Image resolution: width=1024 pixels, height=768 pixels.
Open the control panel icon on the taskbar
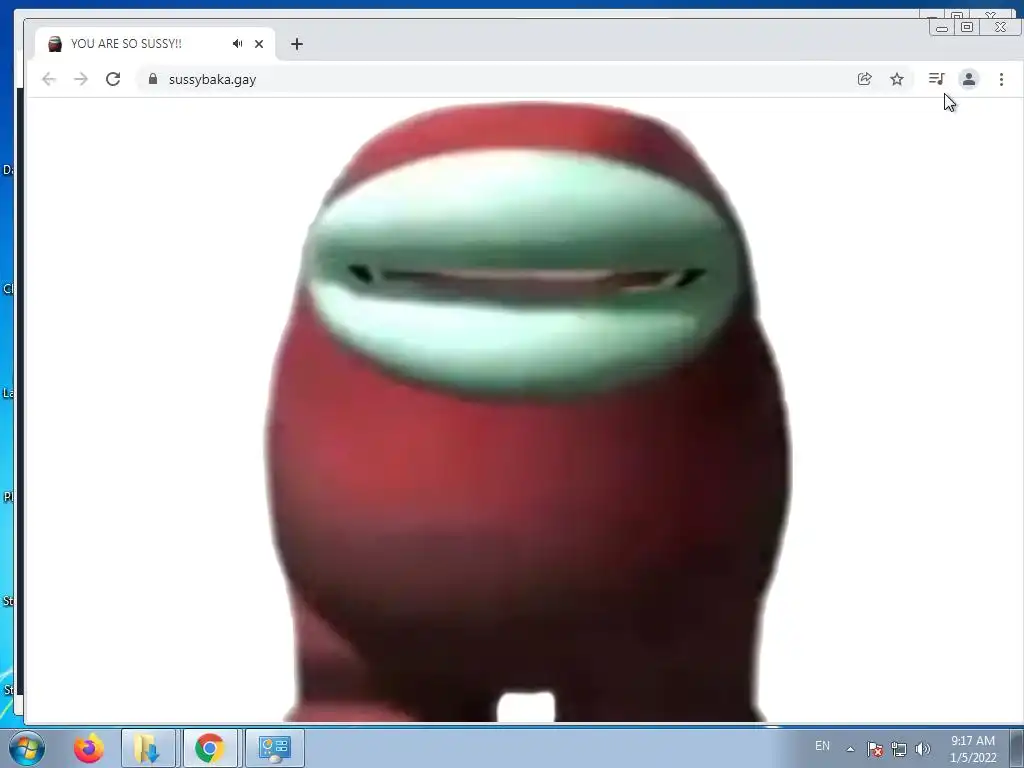(274, 748)
